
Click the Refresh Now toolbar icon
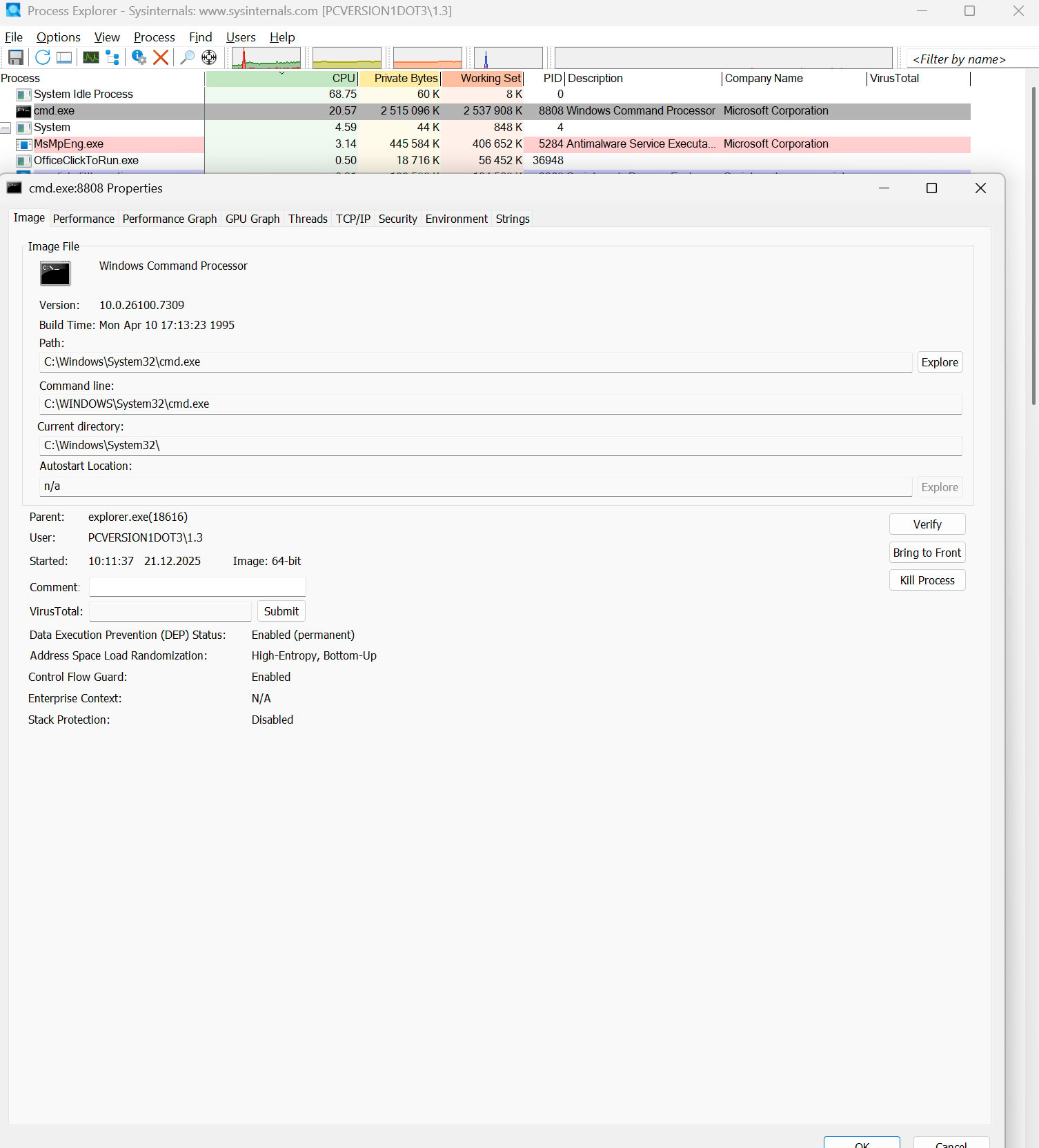coord(43,57)
